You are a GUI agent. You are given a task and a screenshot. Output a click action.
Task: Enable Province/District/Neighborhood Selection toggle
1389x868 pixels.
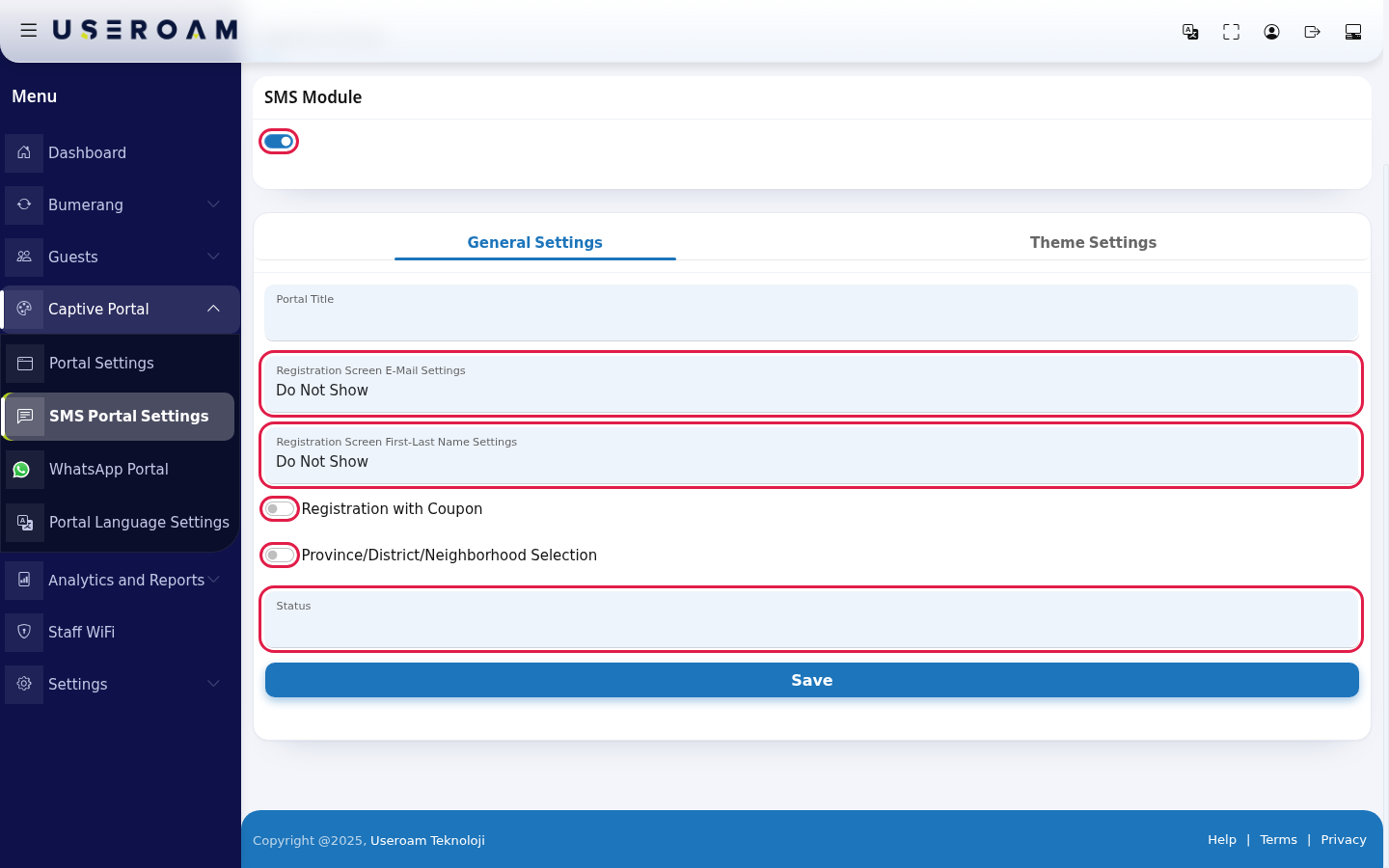click(x=279, y=555)
